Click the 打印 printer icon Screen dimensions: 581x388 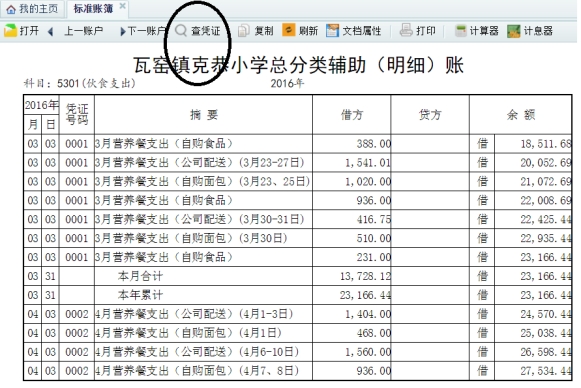tap(406, 30)
